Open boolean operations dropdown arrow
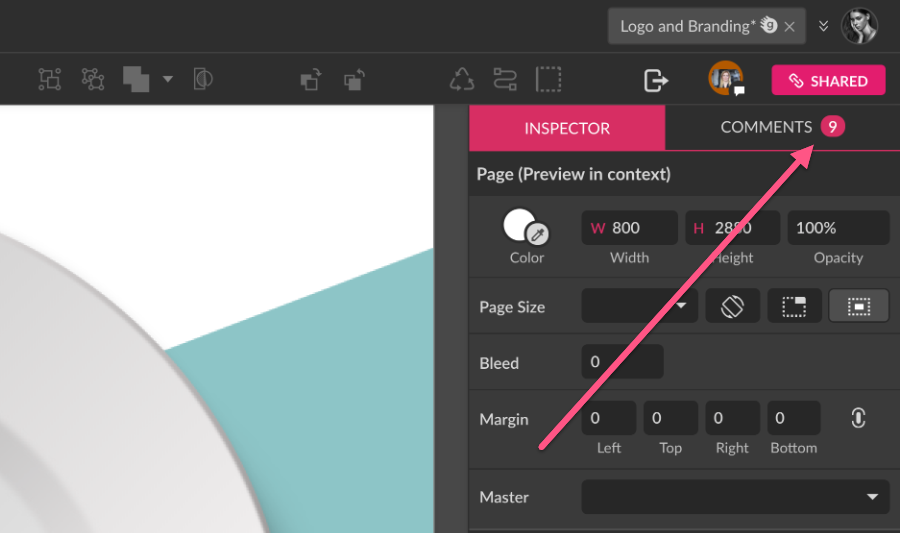This screenshot has width=900, height=533. [x=168, y=80]
